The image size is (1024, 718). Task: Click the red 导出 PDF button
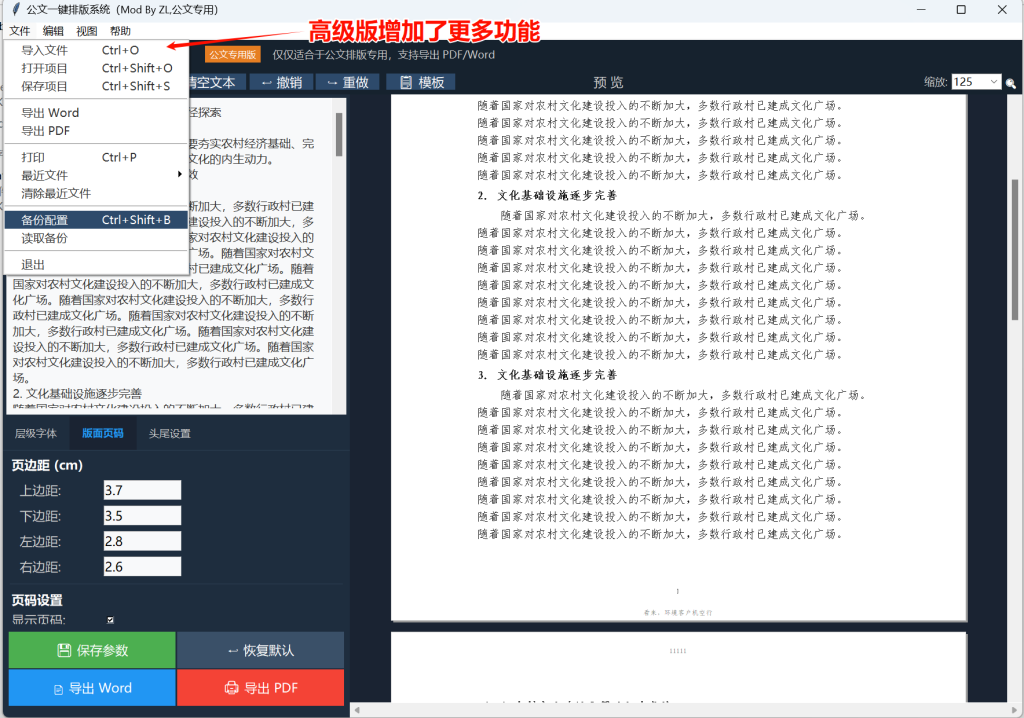pyautogui.click(x=261, y=688)
